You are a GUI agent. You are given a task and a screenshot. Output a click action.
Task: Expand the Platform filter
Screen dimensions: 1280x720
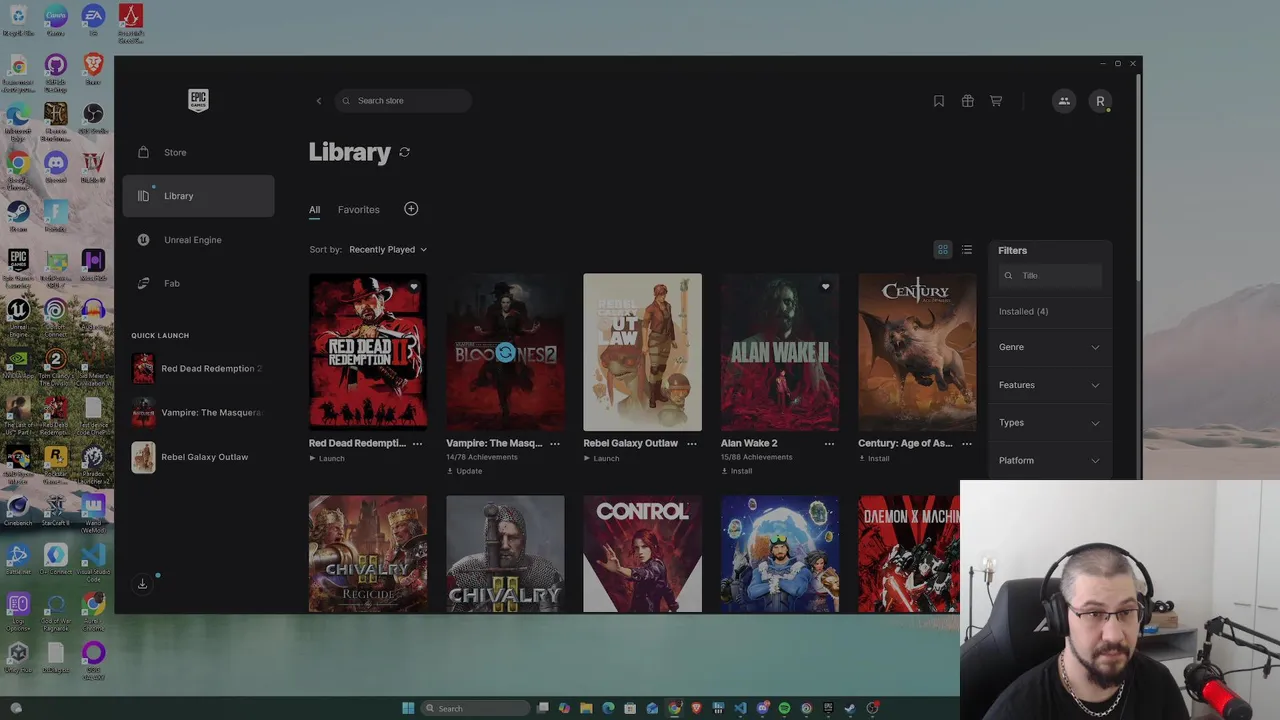(x=1049, y=461)
